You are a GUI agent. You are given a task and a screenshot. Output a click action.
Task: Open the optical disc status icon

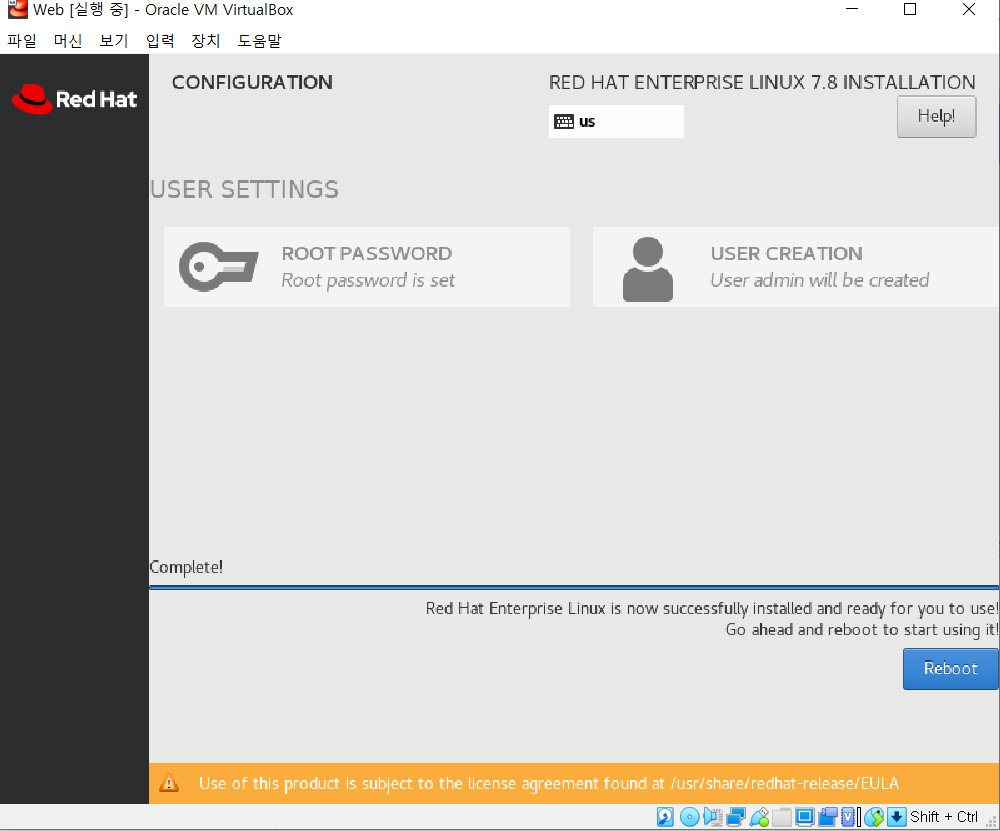689,817
